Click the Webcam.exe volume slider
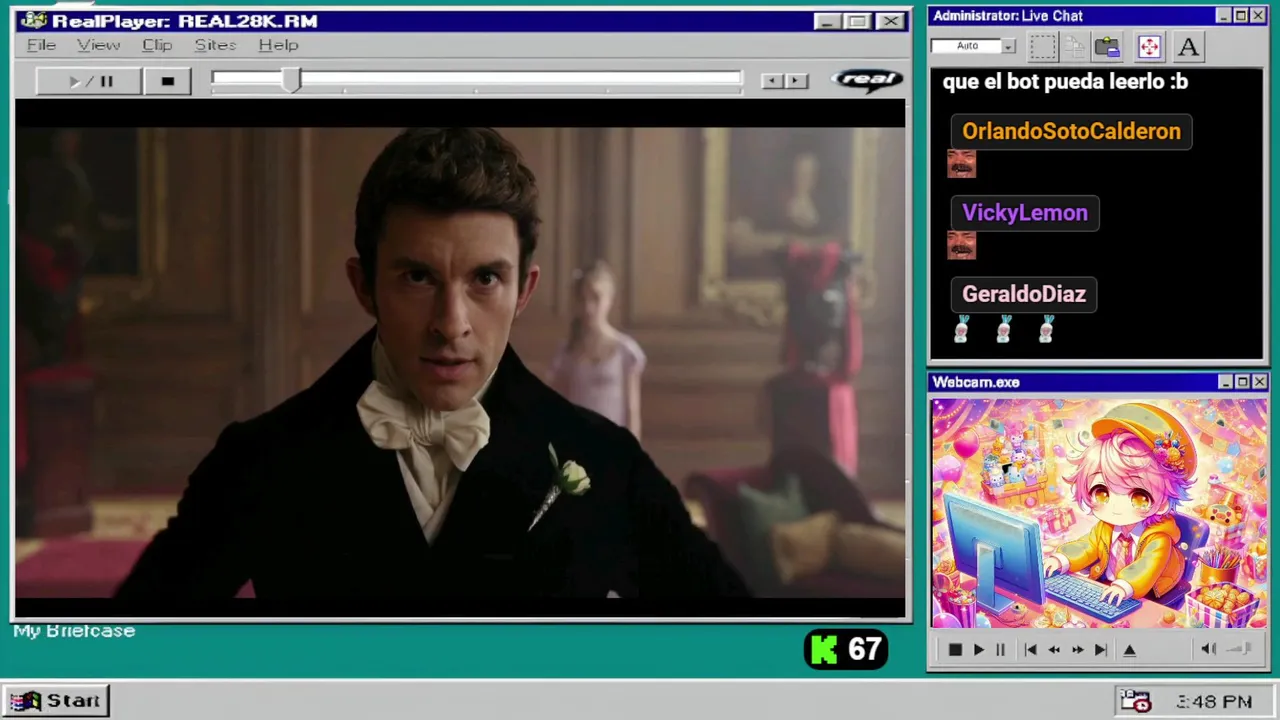 coord(1240,650)
